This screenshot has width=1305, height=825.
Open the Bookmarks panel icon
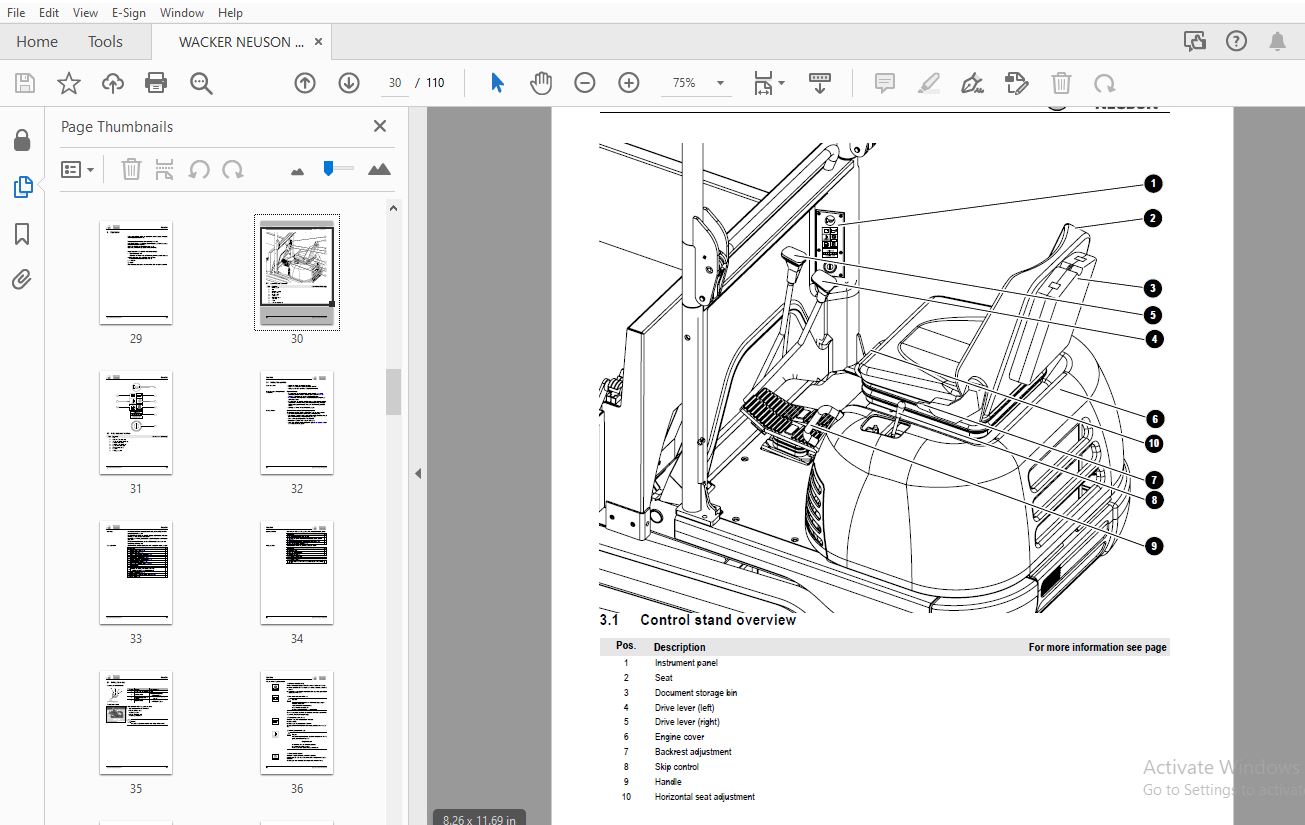click(22, 234)
